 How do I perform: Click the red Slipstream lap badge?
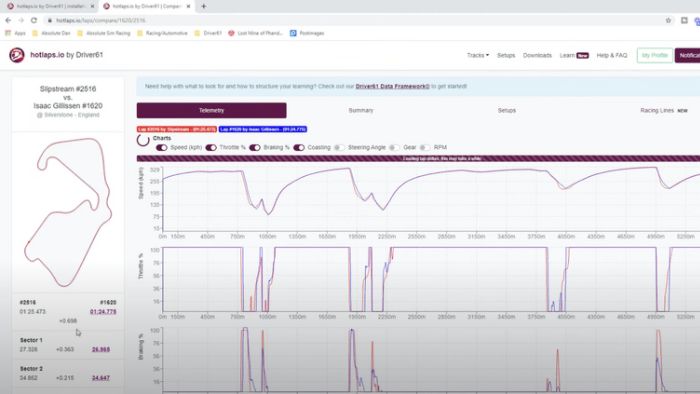tap(177, 129)
